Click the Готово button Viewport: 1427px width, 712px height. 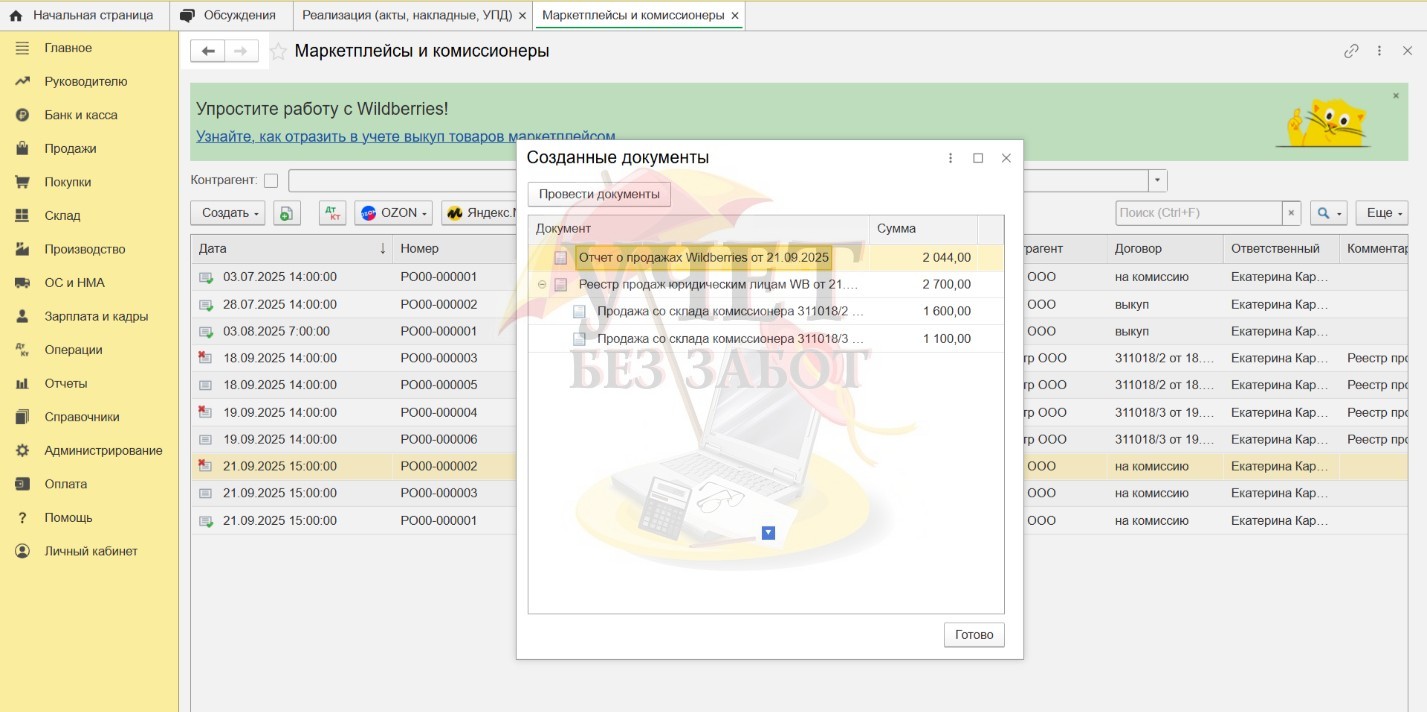[x=974, y=635]
